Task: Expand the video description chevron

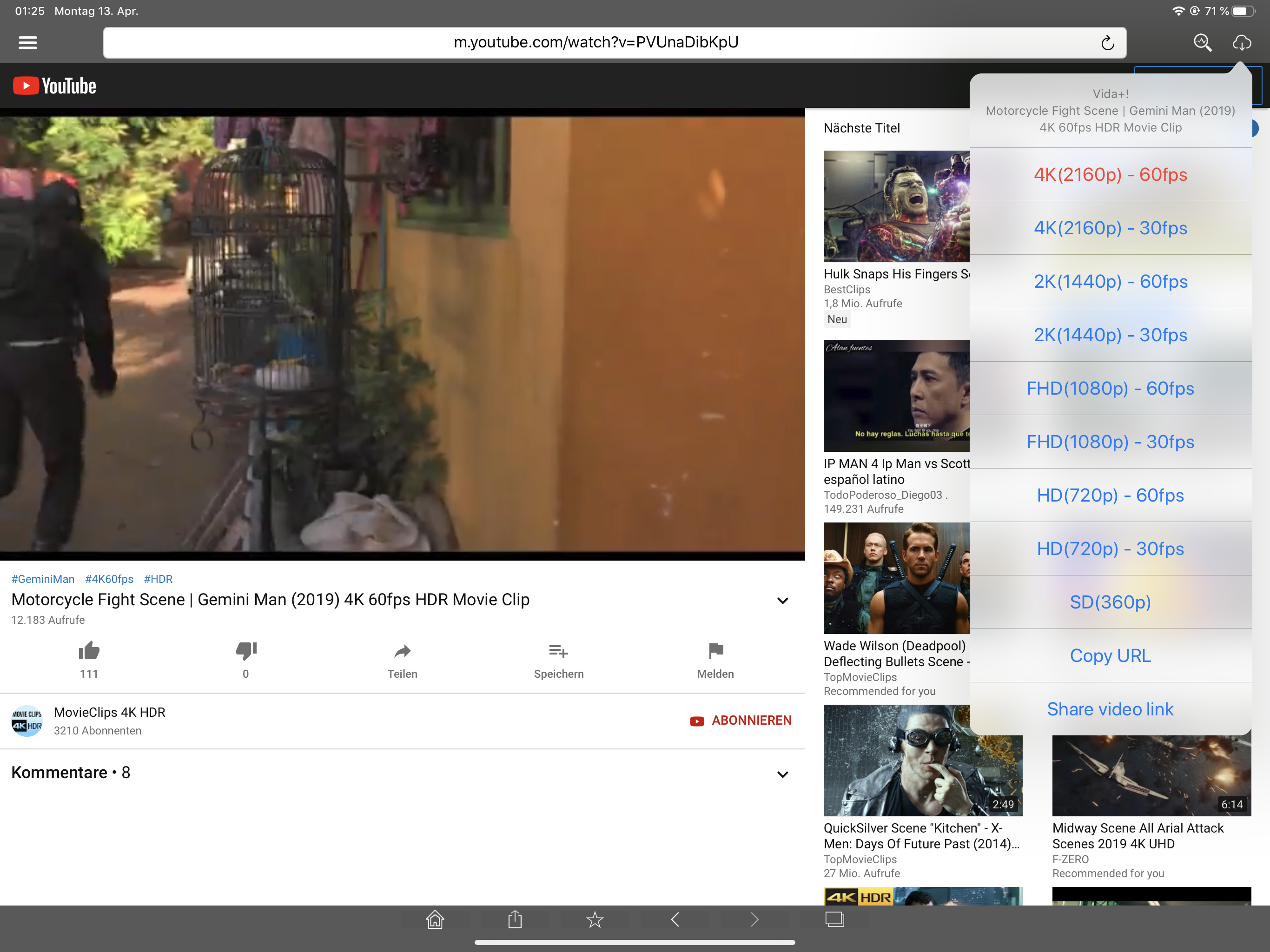Action: coord(782,601)
